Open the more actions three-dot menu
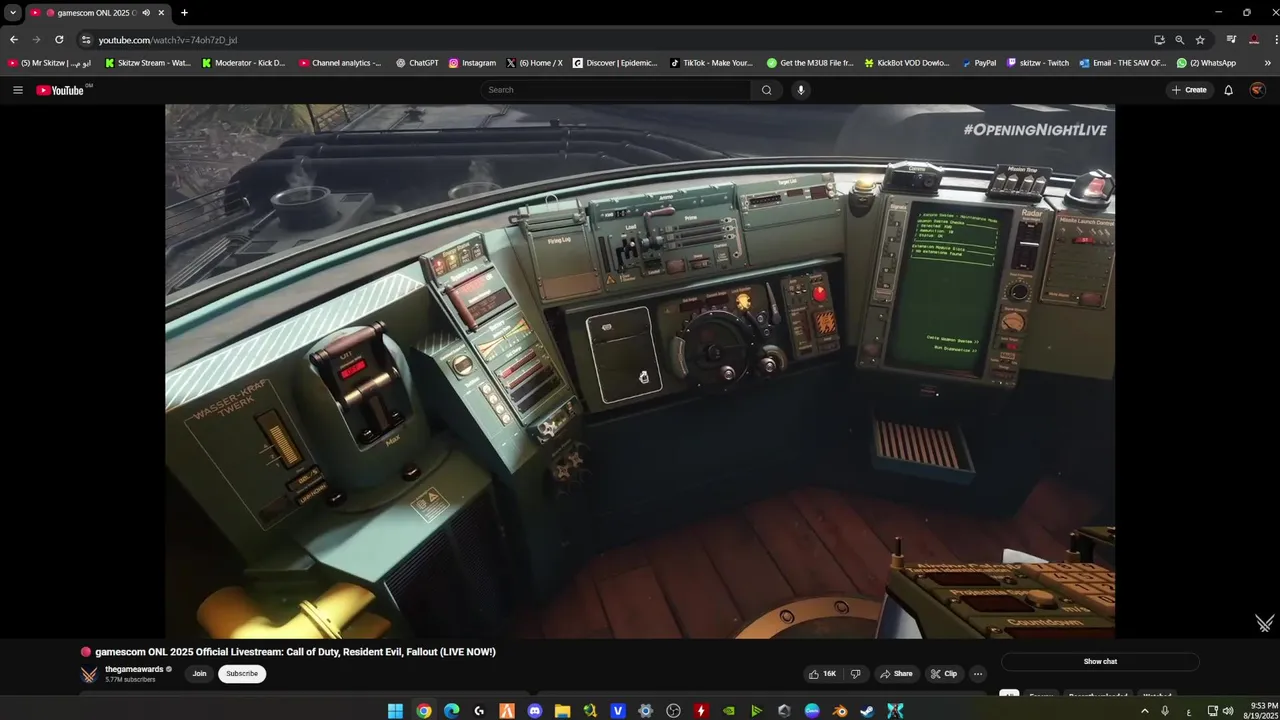The height and width of the screenshot is (720, 1280). [978, 674]
